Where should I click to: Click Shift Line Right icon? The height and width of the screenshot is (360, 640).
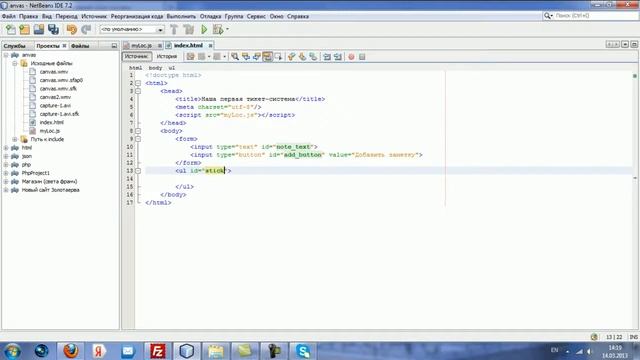[338, 57]
